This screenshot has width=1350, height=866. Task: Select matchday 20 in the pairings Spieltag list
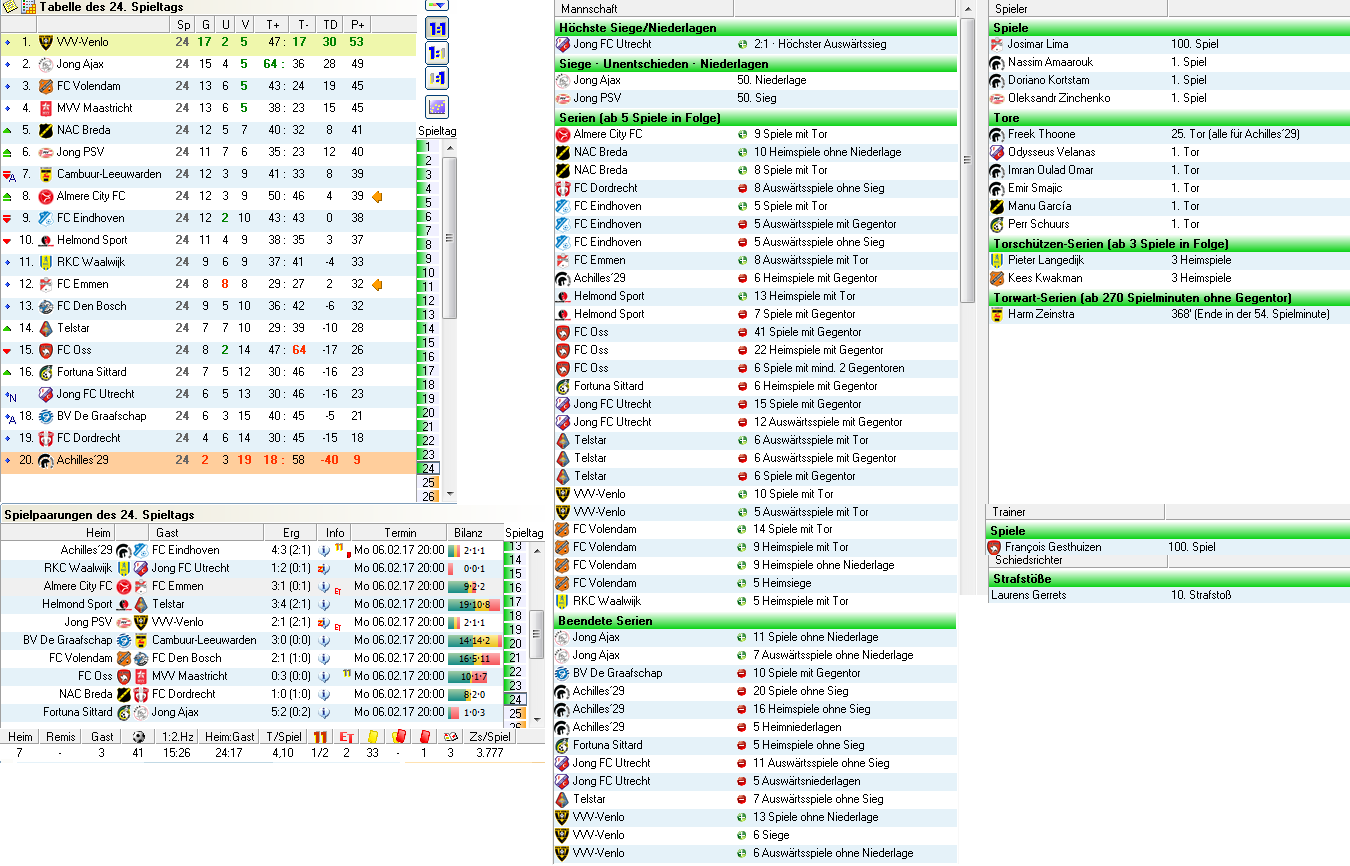pos(516,643)
